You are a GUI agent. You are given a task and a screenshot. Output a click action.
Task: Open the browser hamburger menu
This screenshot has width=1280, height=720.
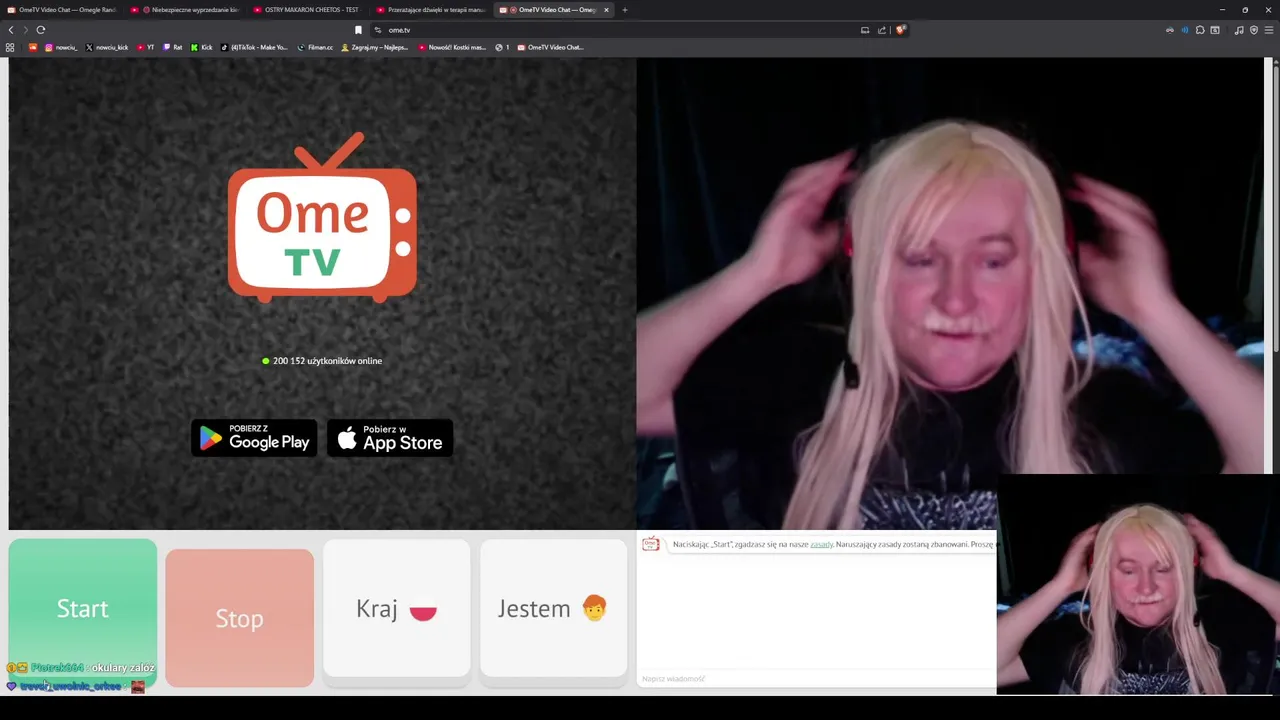pyautogui.click(x=1270, y=30)
